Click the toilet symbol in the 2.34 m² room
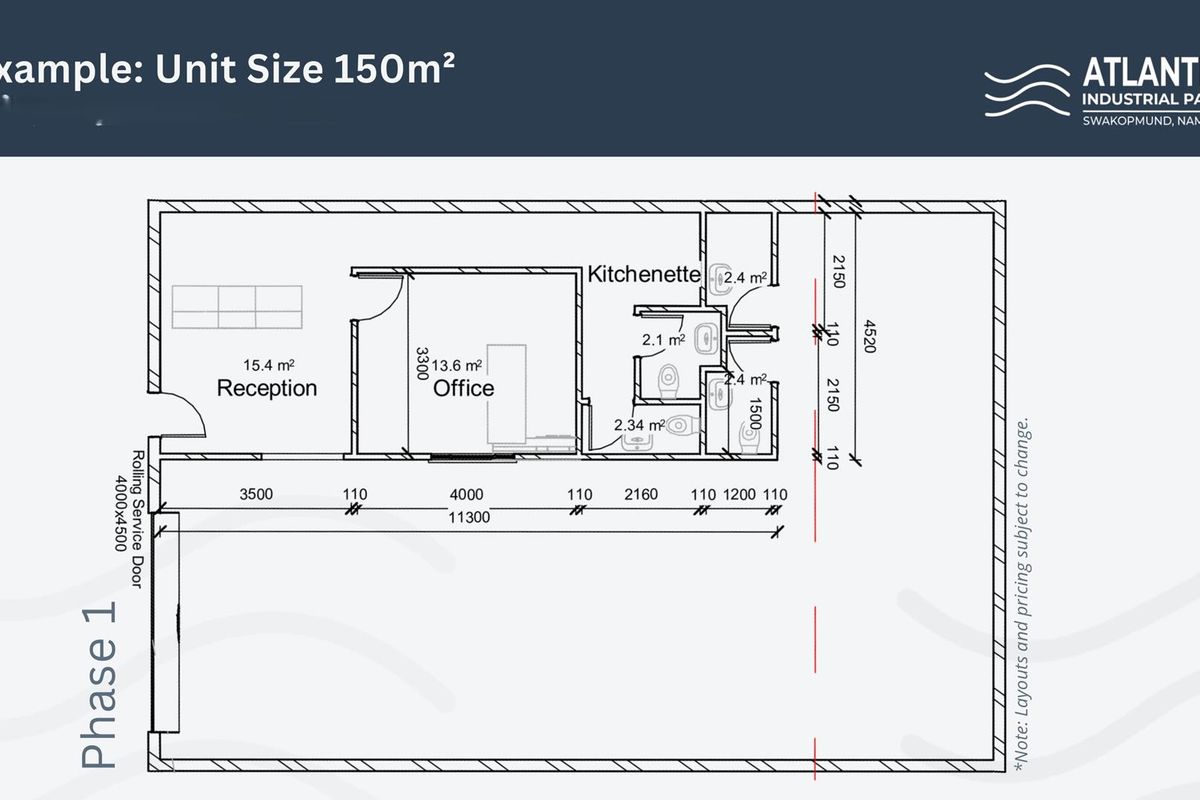This screenshot has width=1200, height=800. 681,425
